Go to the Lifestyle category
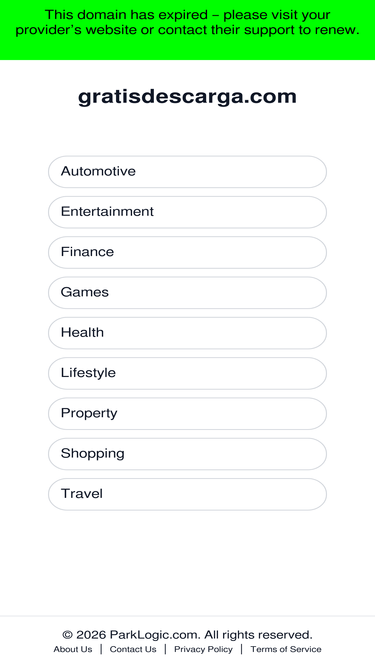 click(187, 373)
